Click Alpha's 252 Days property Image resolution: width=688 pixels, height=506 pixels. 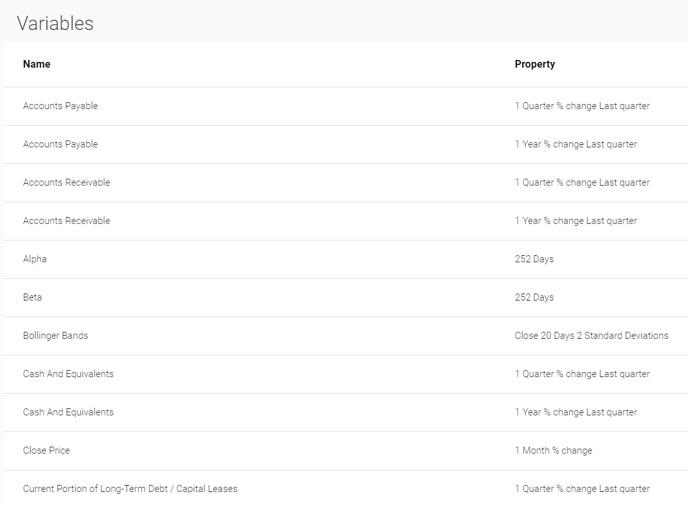click(x=534, y=259)
